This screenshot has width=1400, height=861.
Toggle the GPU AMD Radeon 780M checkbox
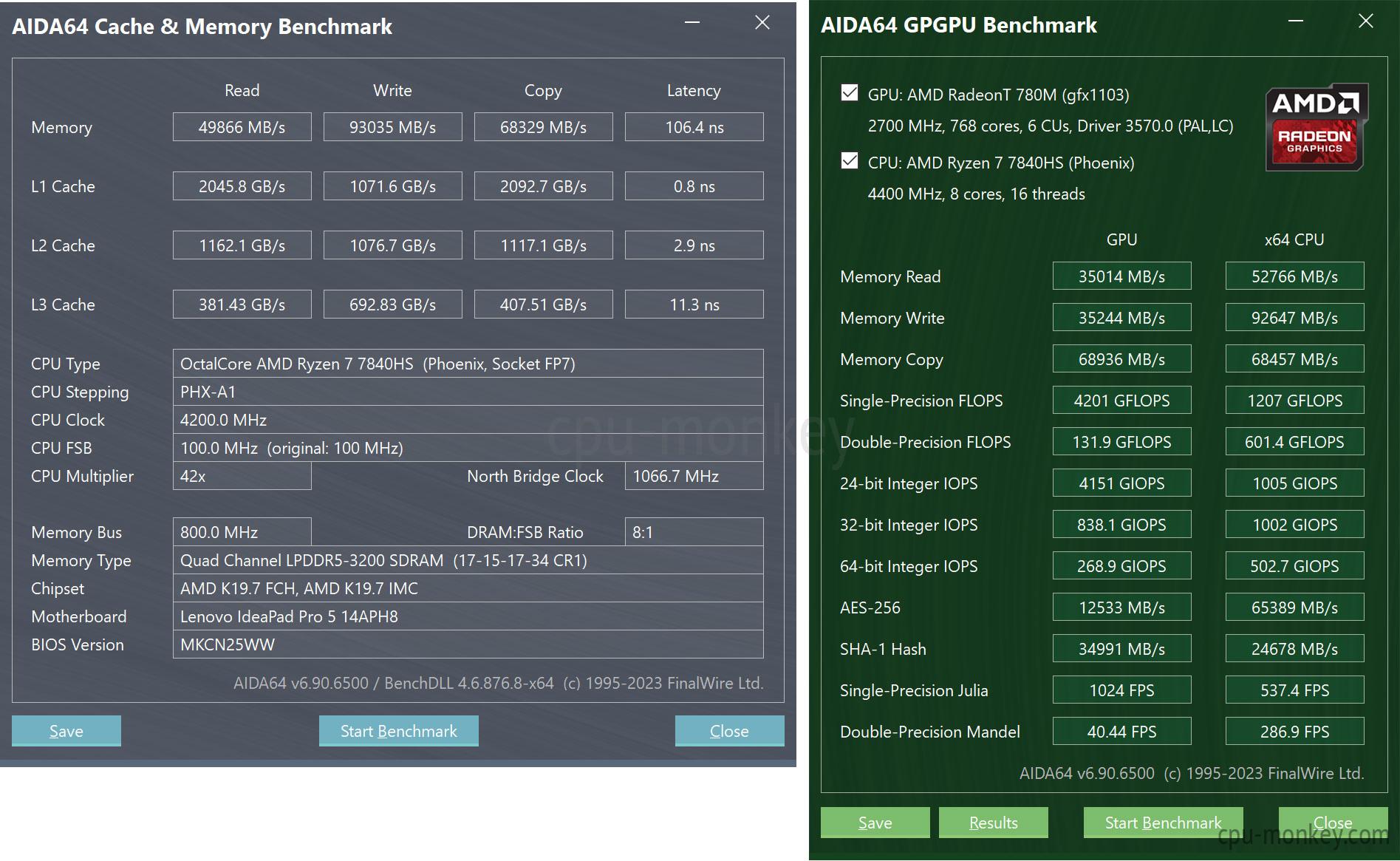pyautogui.click(x=850, y=93)
